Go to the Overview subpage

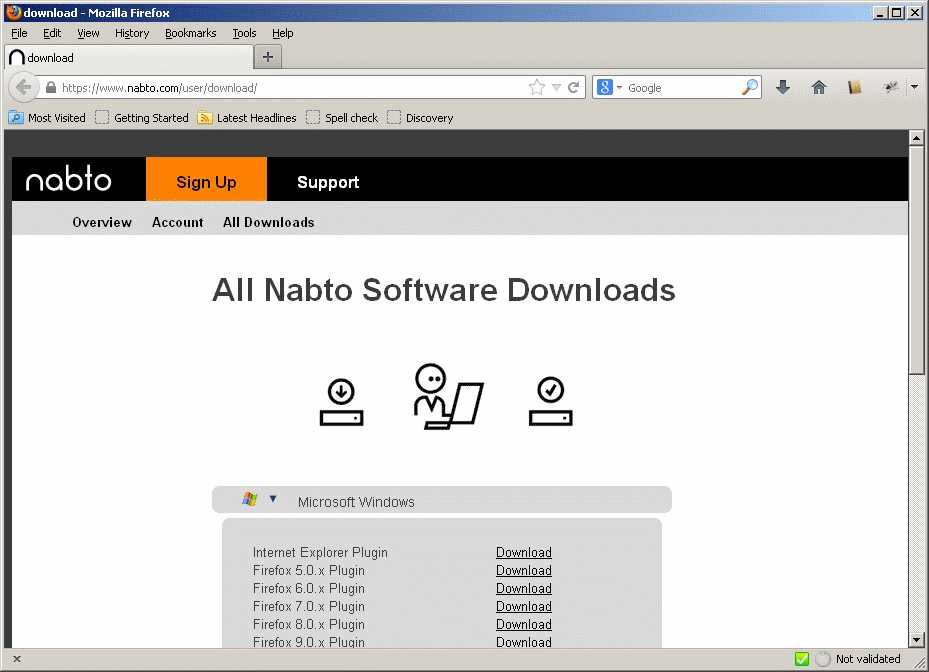(x=102, y=222)
